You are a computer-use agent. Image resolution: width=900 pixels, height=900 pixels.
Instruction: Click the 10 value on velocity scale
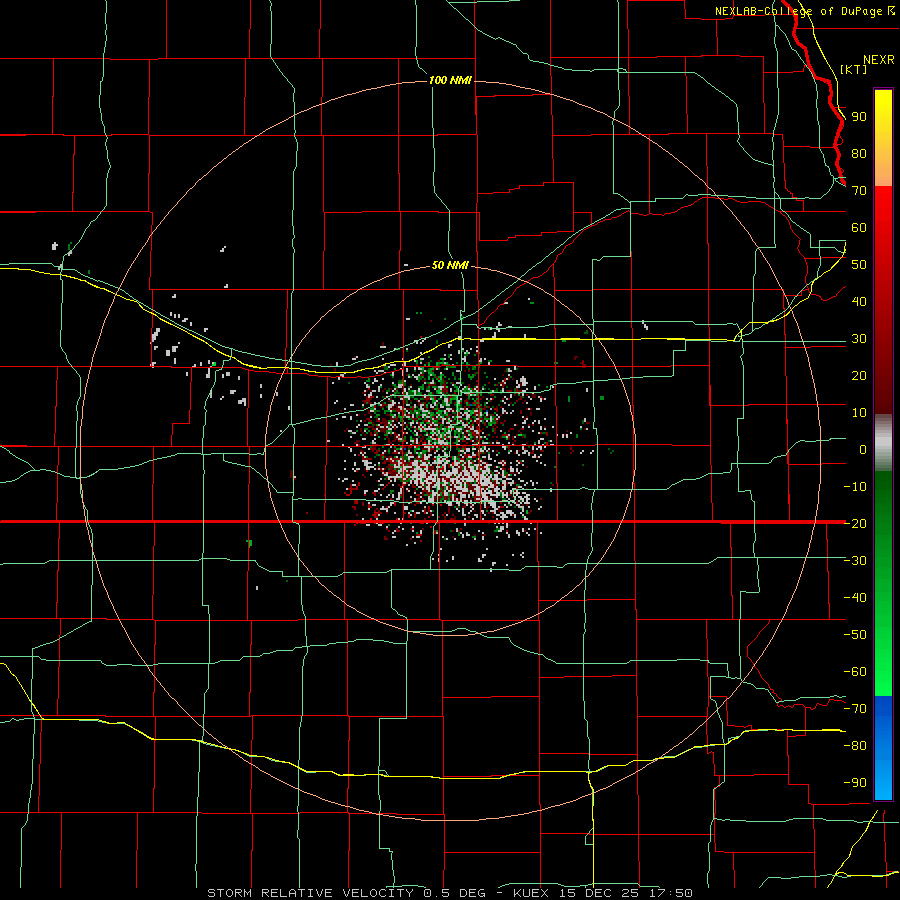[859, 413]
